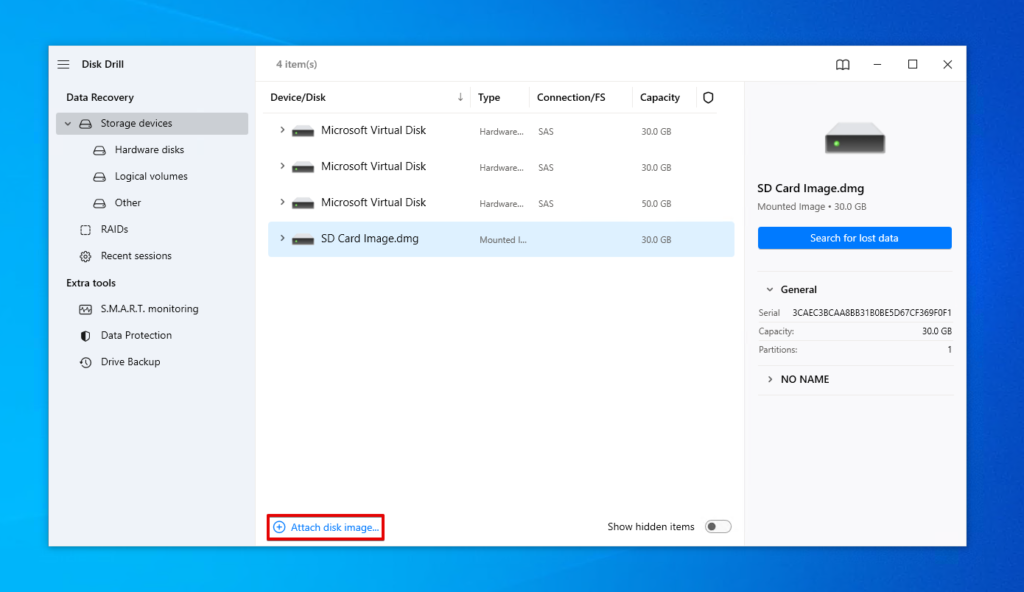The image size is (1024, 592).
Task: Select Hardware disks in sidebar
Action: pyautogui.click(x=149, y=150)
